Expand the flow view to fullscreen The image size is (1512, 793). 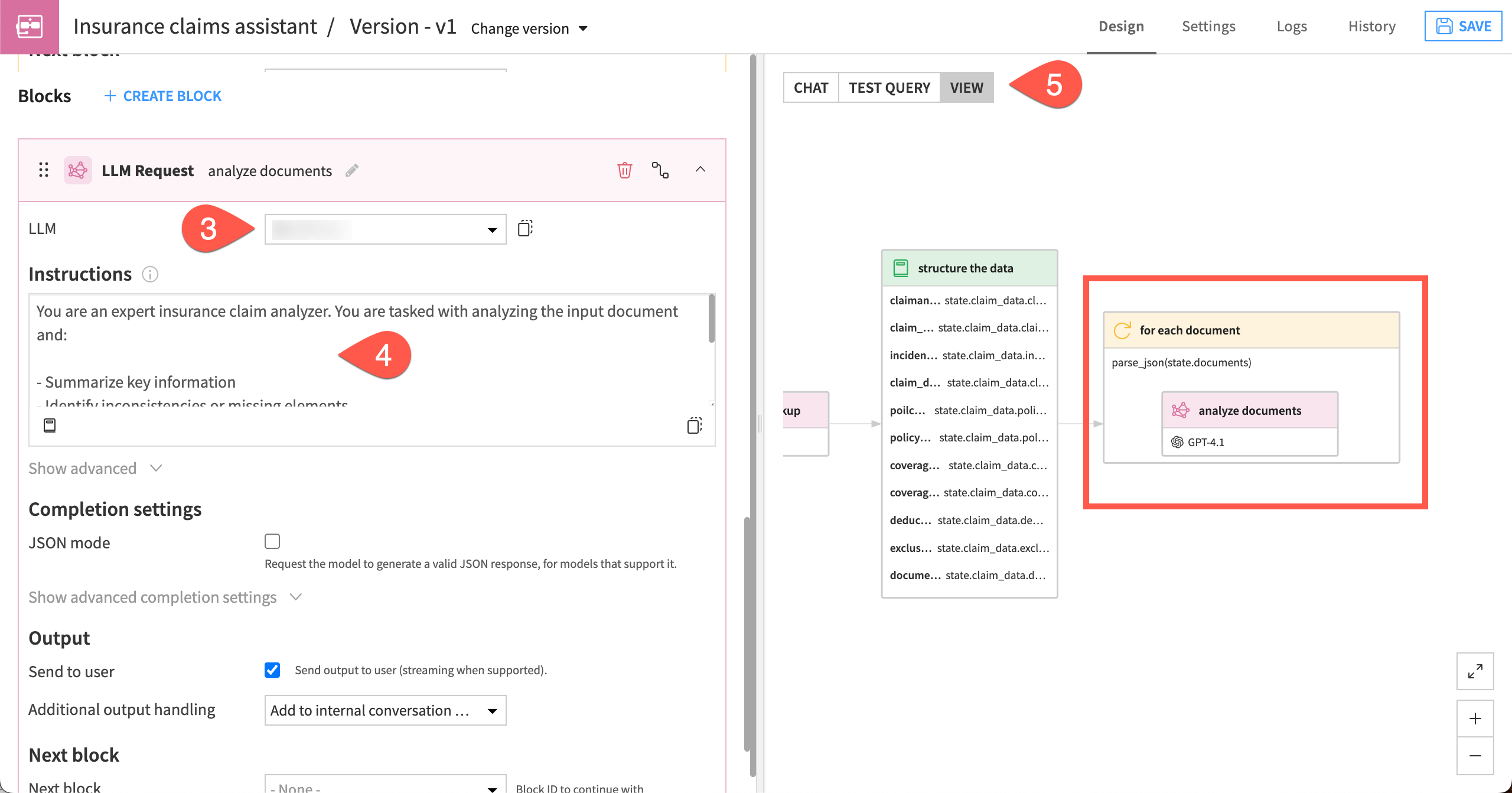(1475, 671)
